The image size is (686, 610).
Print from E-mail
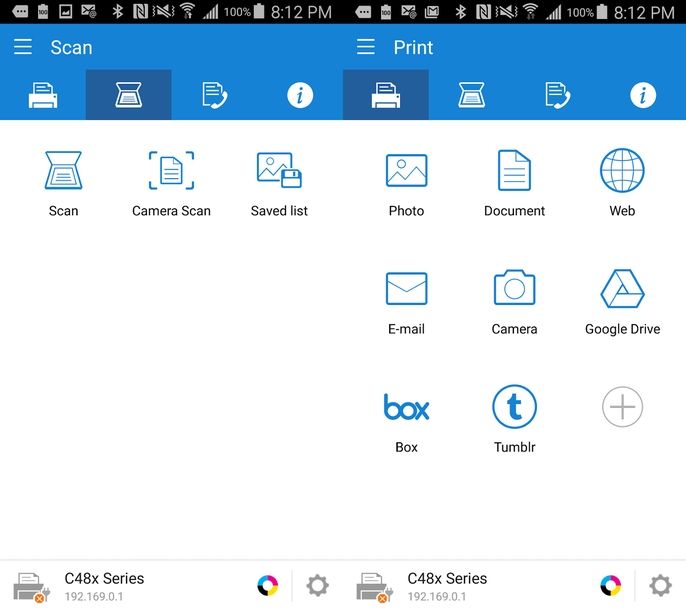(406, 303)
